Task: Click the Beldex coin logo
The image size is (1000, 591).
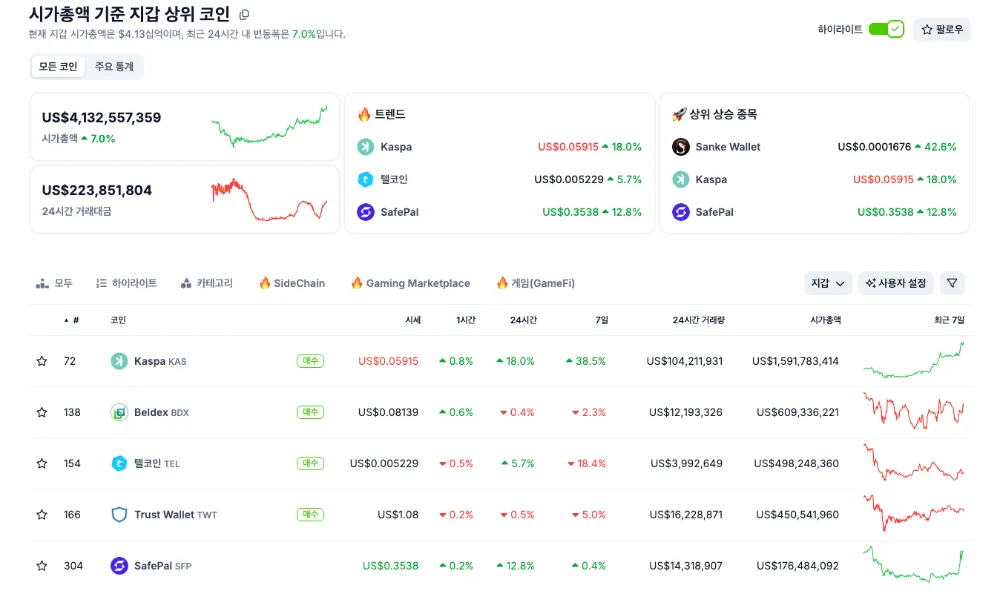Action: click(119, 412)
